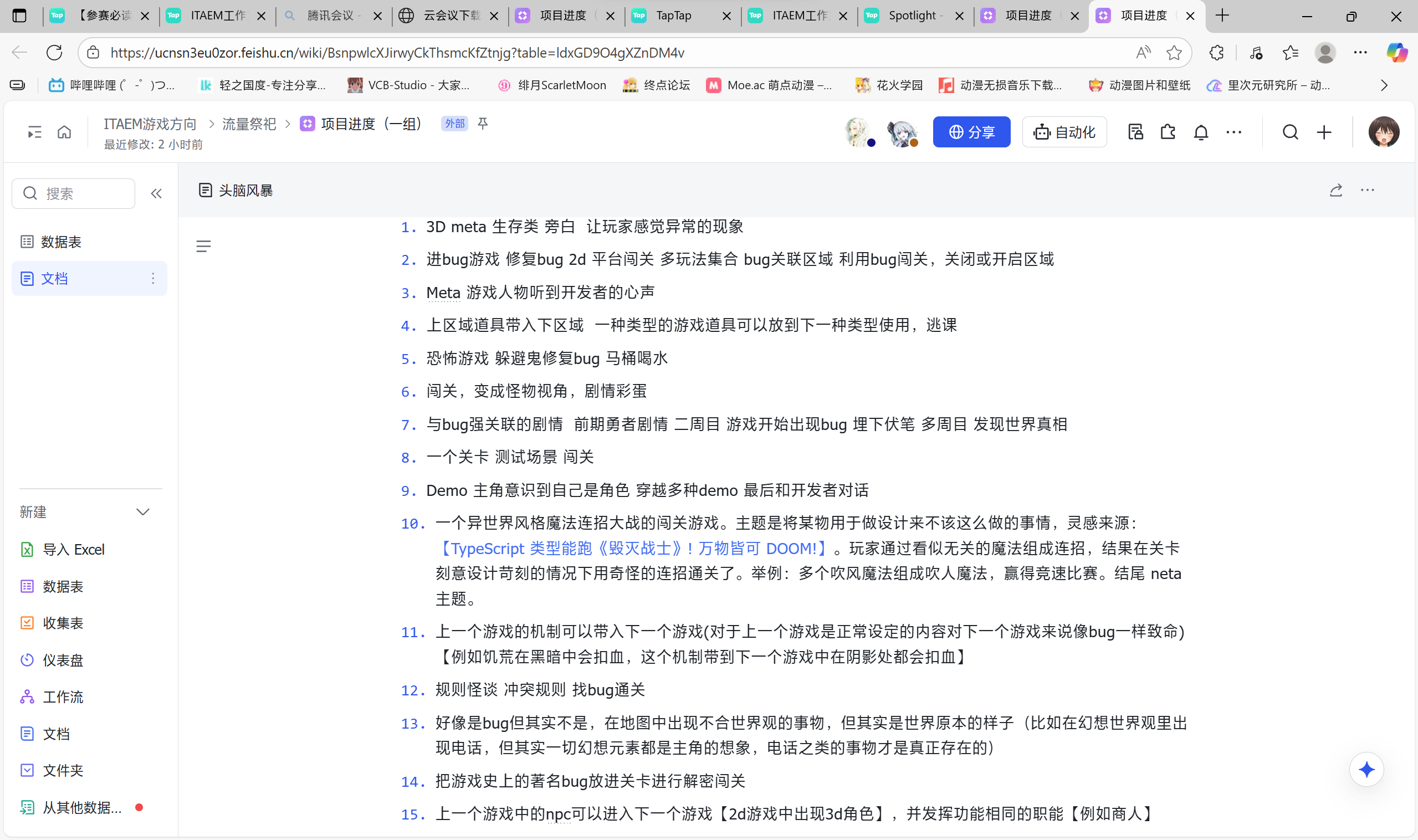Switch to the TapTap browser tab
The height and width of the screenshot is (840, 1418).
pyautogui.click(x=674, y=16)
